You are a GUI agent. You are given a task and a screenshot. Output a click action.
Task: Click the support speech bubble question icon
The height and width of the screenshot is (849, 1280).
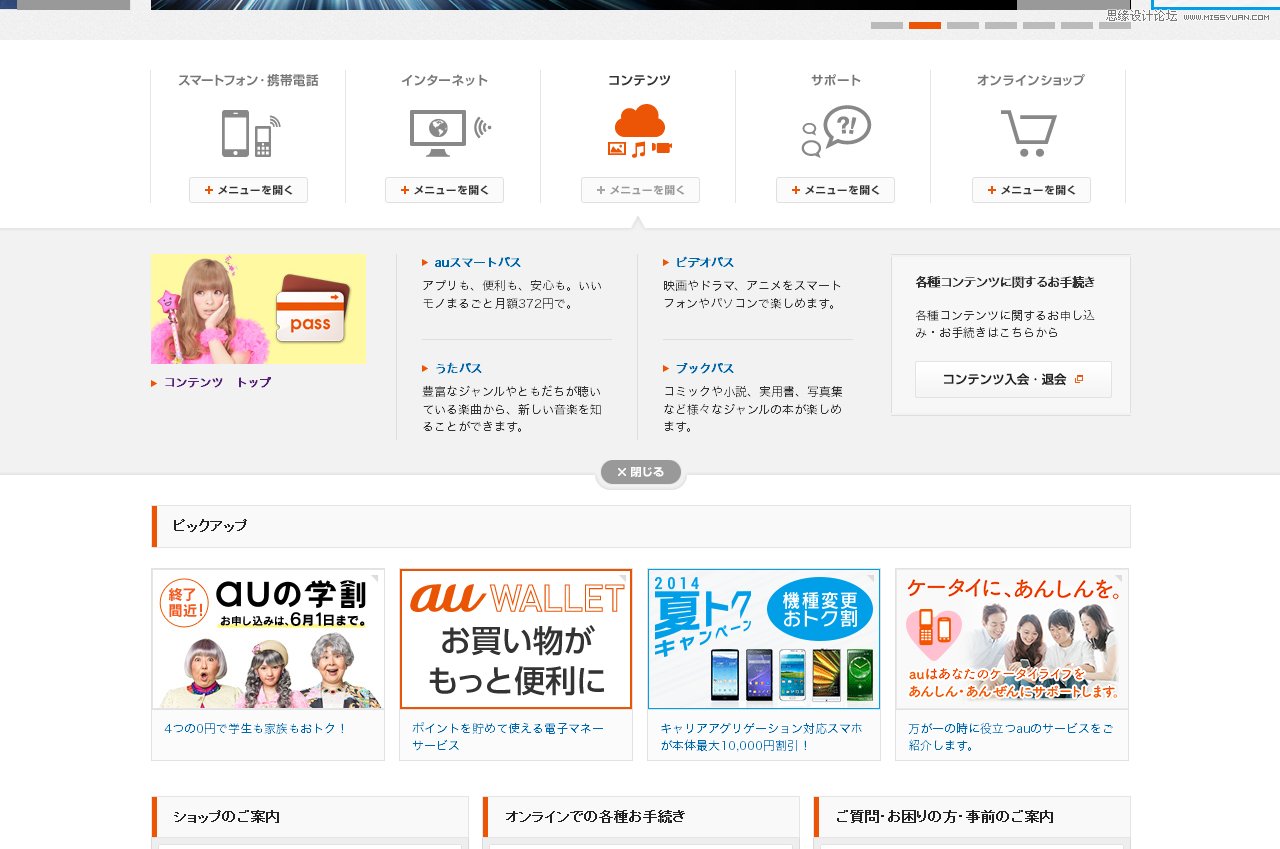pos(836,131)
